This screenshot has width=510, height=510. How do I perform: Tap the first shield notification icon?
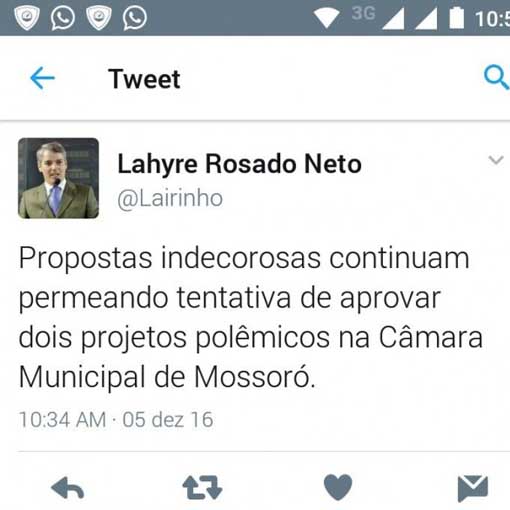[27, 18]
